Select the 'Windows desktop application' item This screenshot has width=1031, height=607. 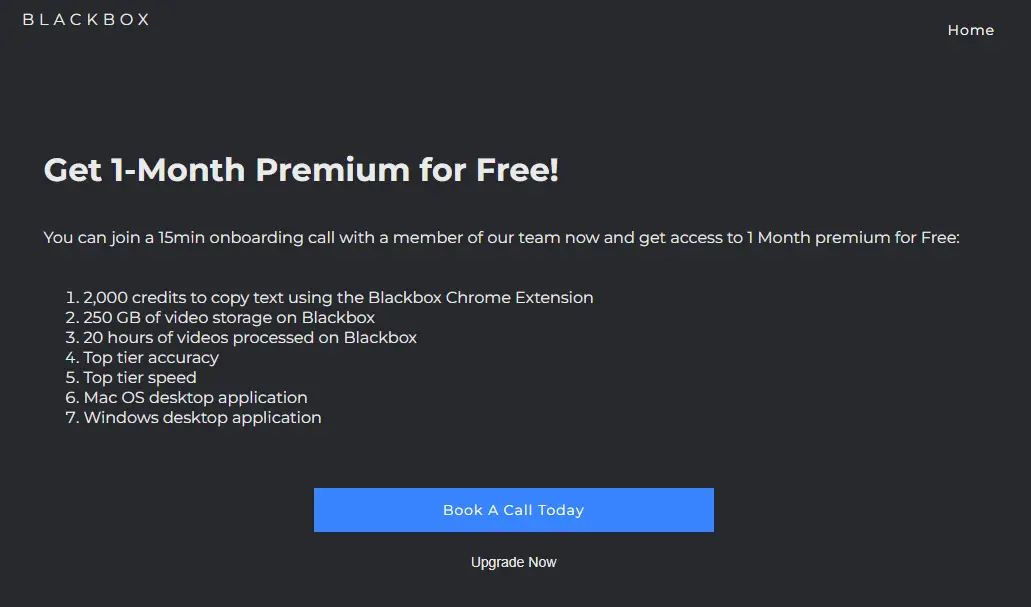click(202, 418)
